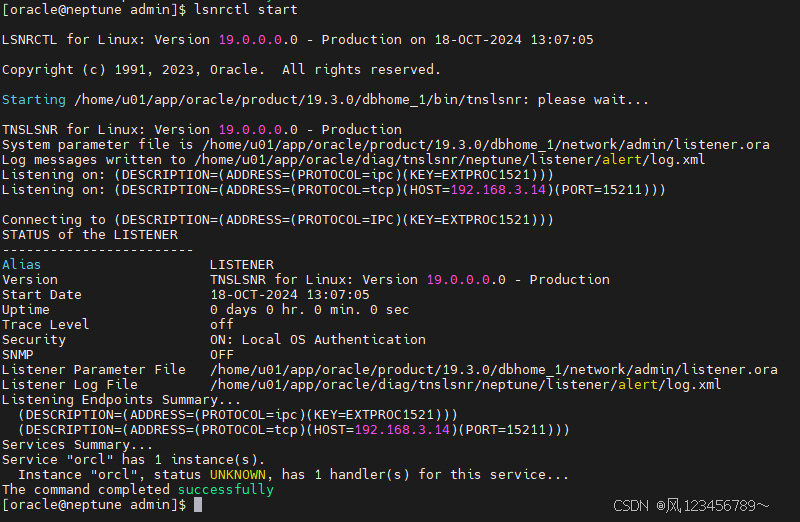Click the Oracle copyright line
This screenshot has height=522, width=800.
221,70
